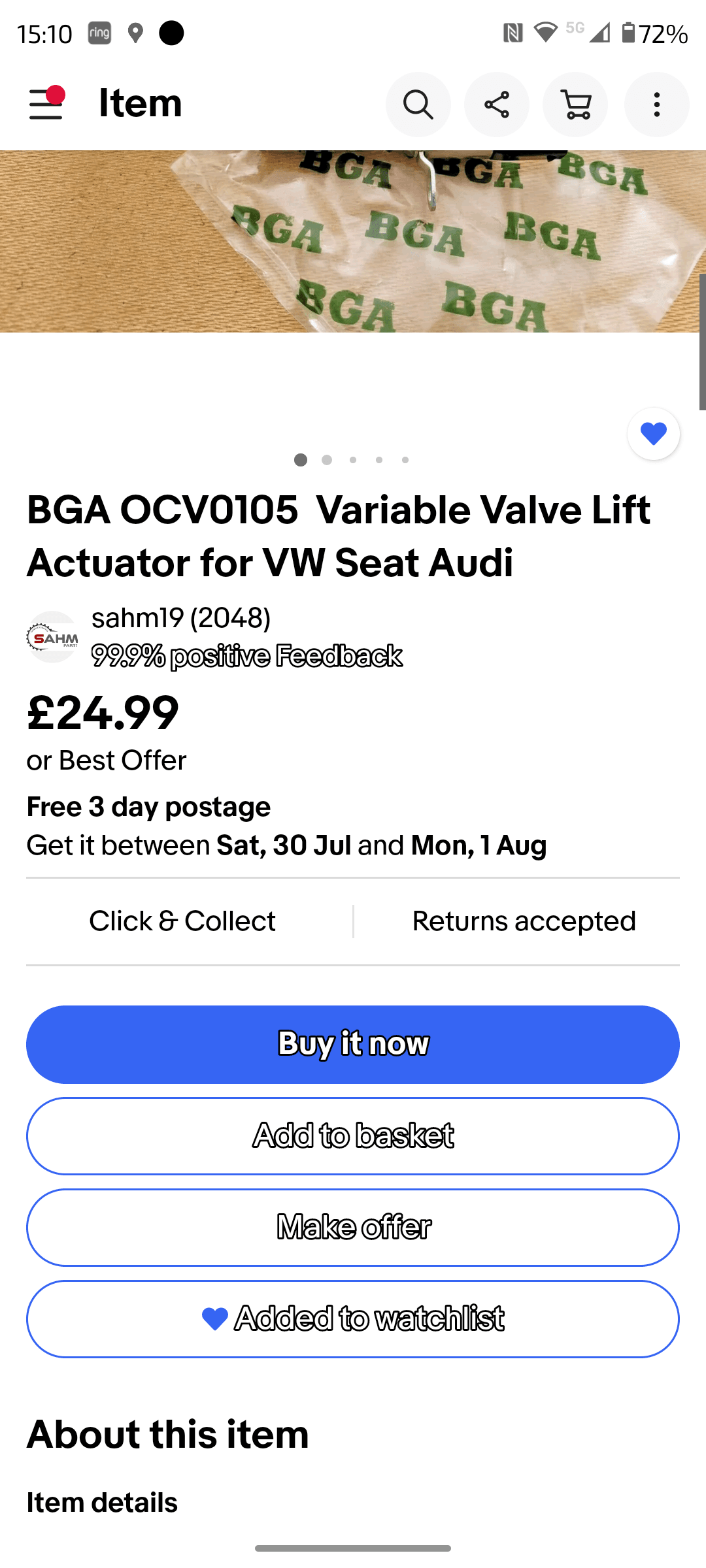
Task: Jump to the last image dot
Action: 405,460
